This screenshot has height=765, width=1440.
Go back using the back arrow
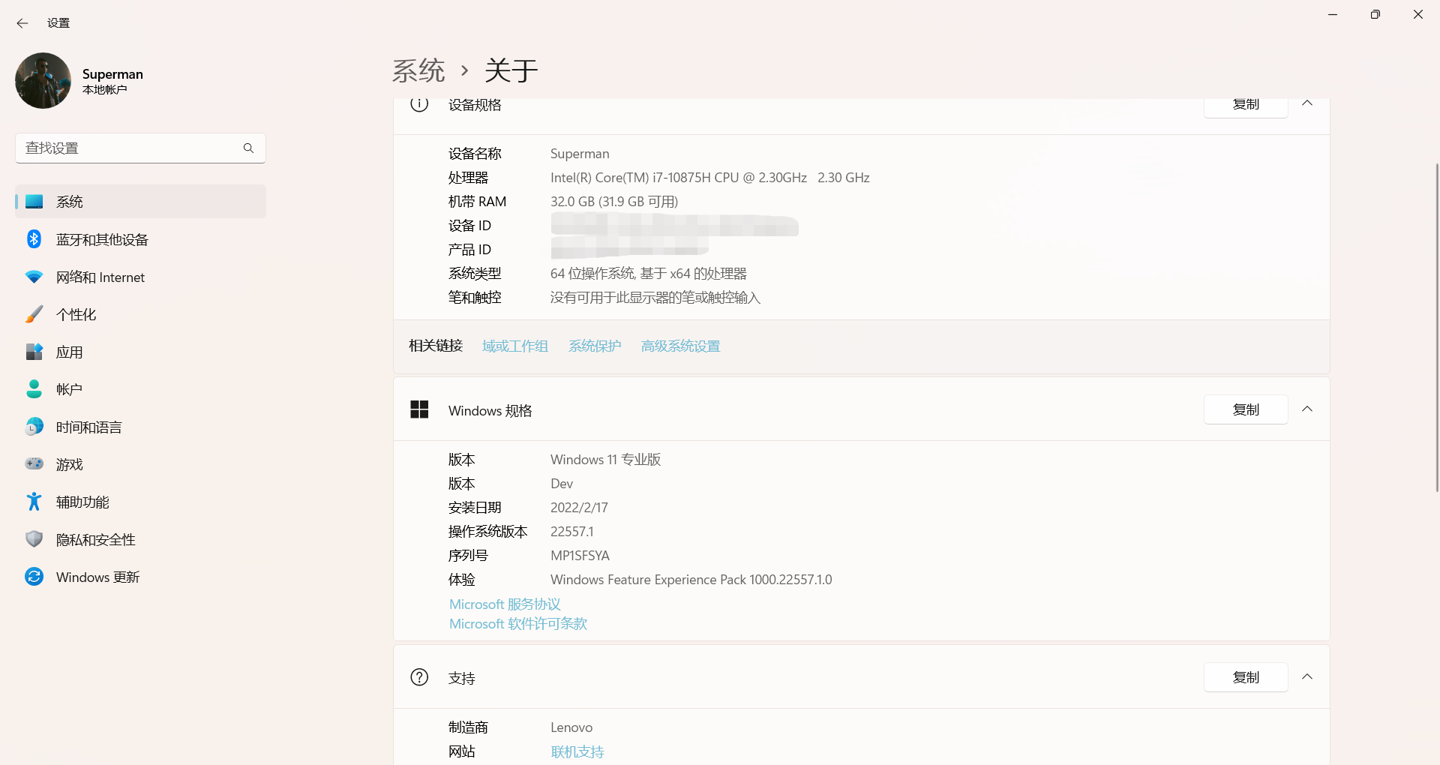coord(22,23)
